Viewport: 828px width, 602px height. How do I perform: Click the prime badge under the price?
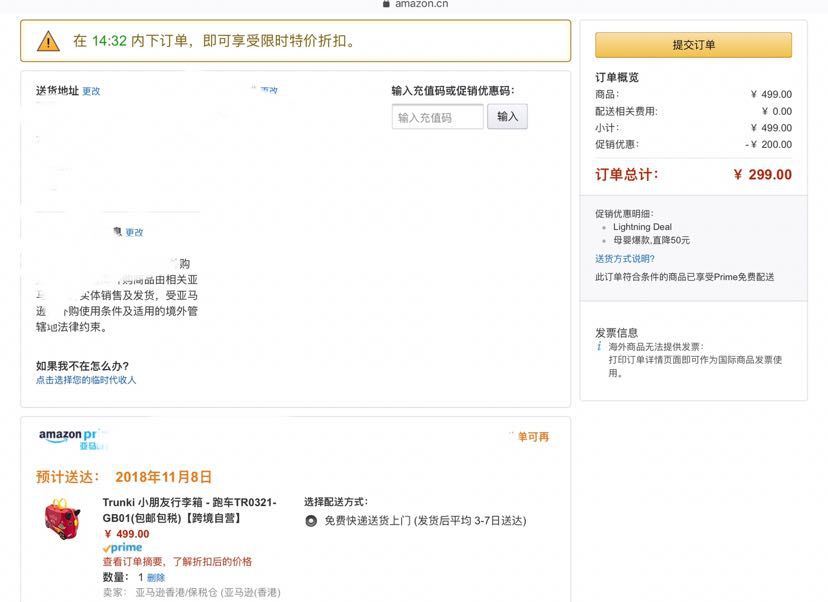click(122, 548)
